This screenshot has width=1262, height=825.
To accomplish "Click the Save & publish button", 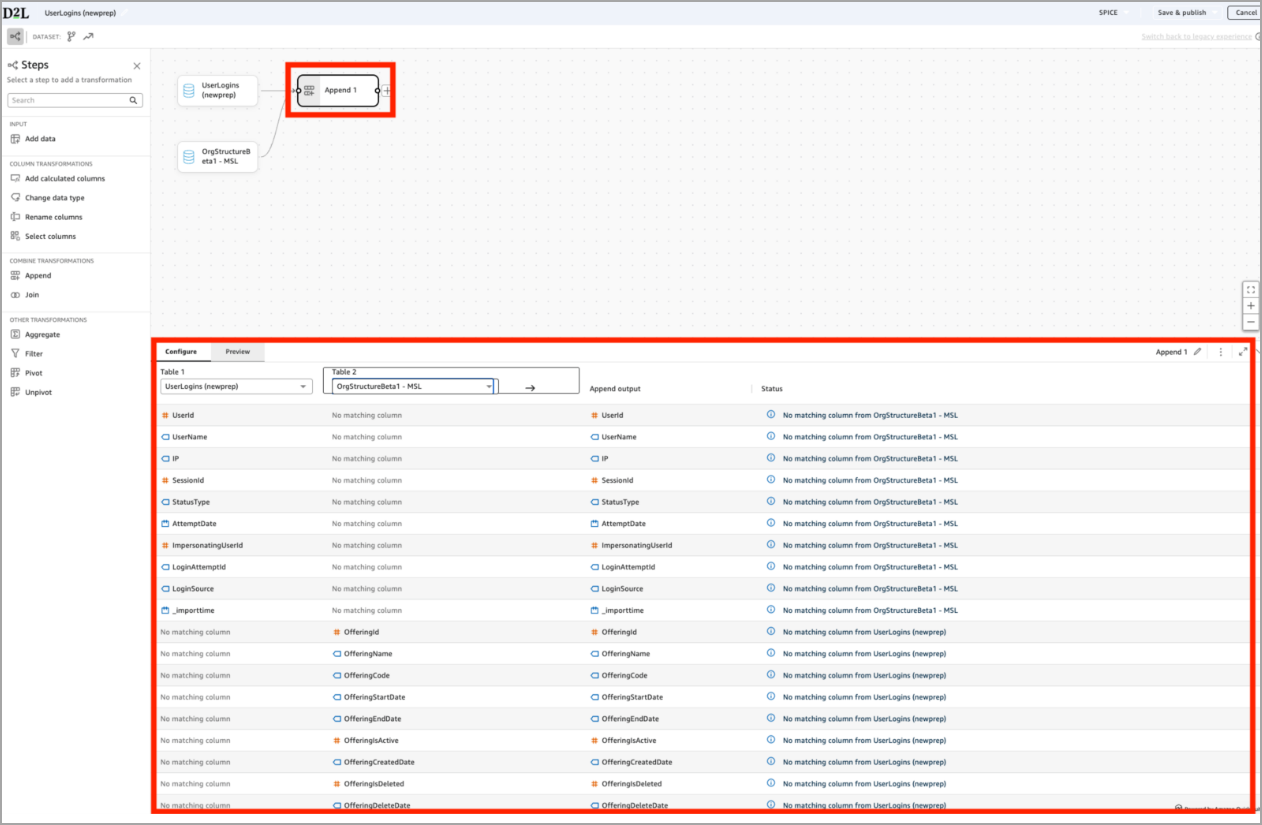I will (1181, 12).
